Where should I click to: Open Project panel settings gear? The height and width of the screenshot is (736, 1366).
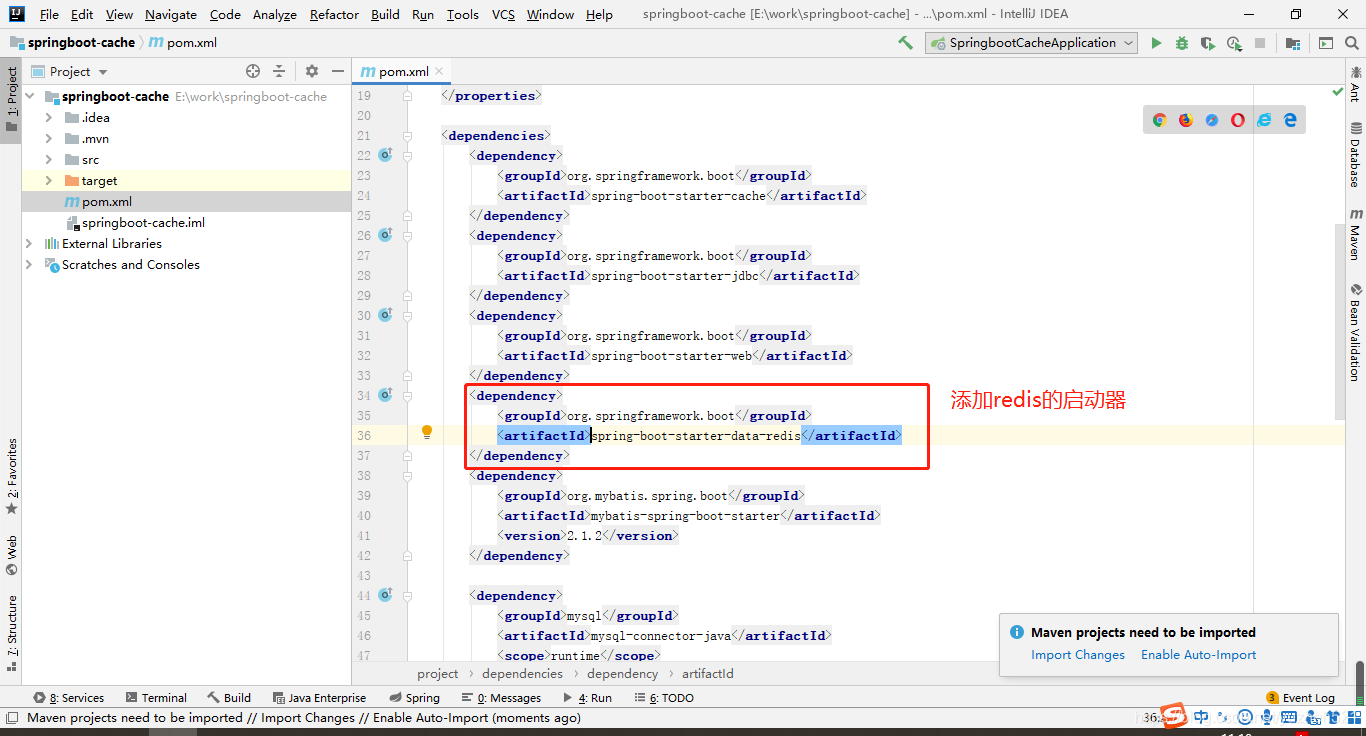(x=312, y=71)
